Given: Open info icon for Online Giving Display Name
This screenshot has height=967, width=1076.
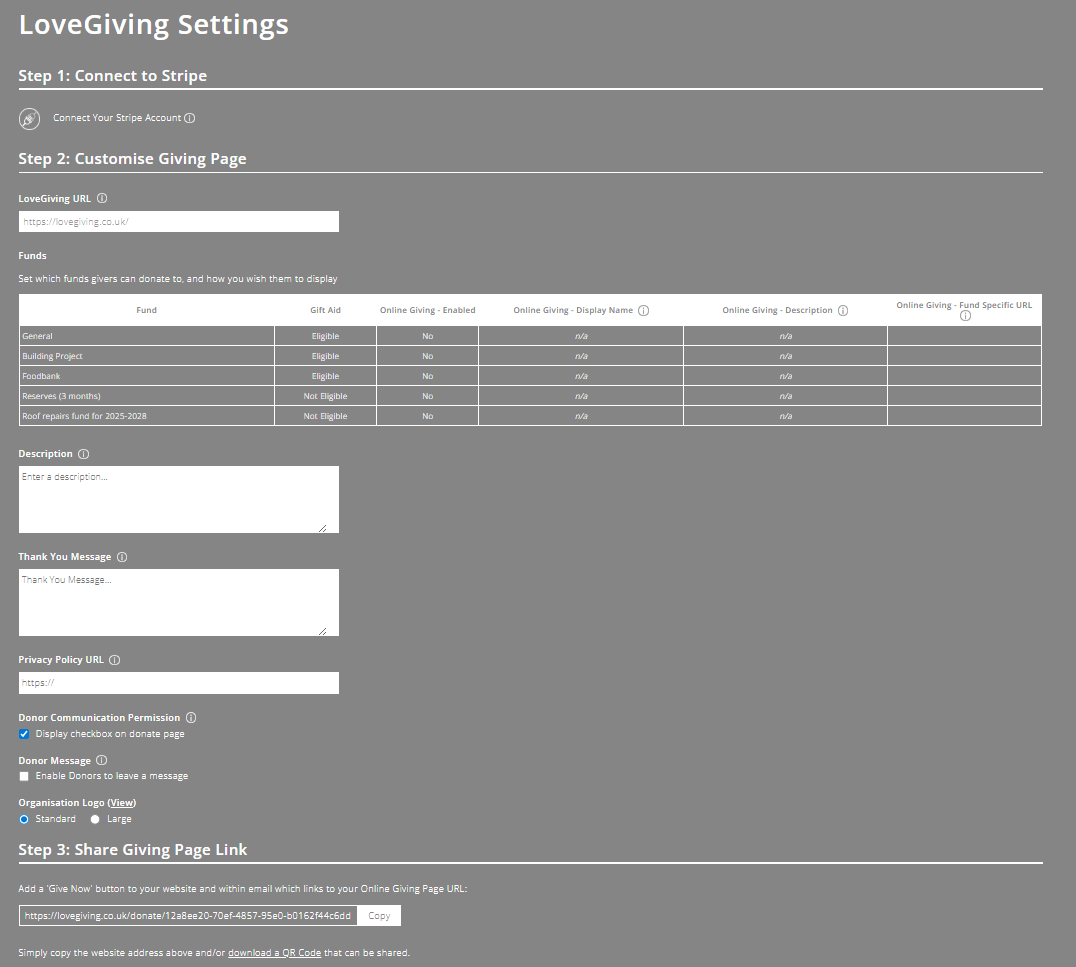Looking at the screenshot, I should pyautogui.click(x=644, y=310).
